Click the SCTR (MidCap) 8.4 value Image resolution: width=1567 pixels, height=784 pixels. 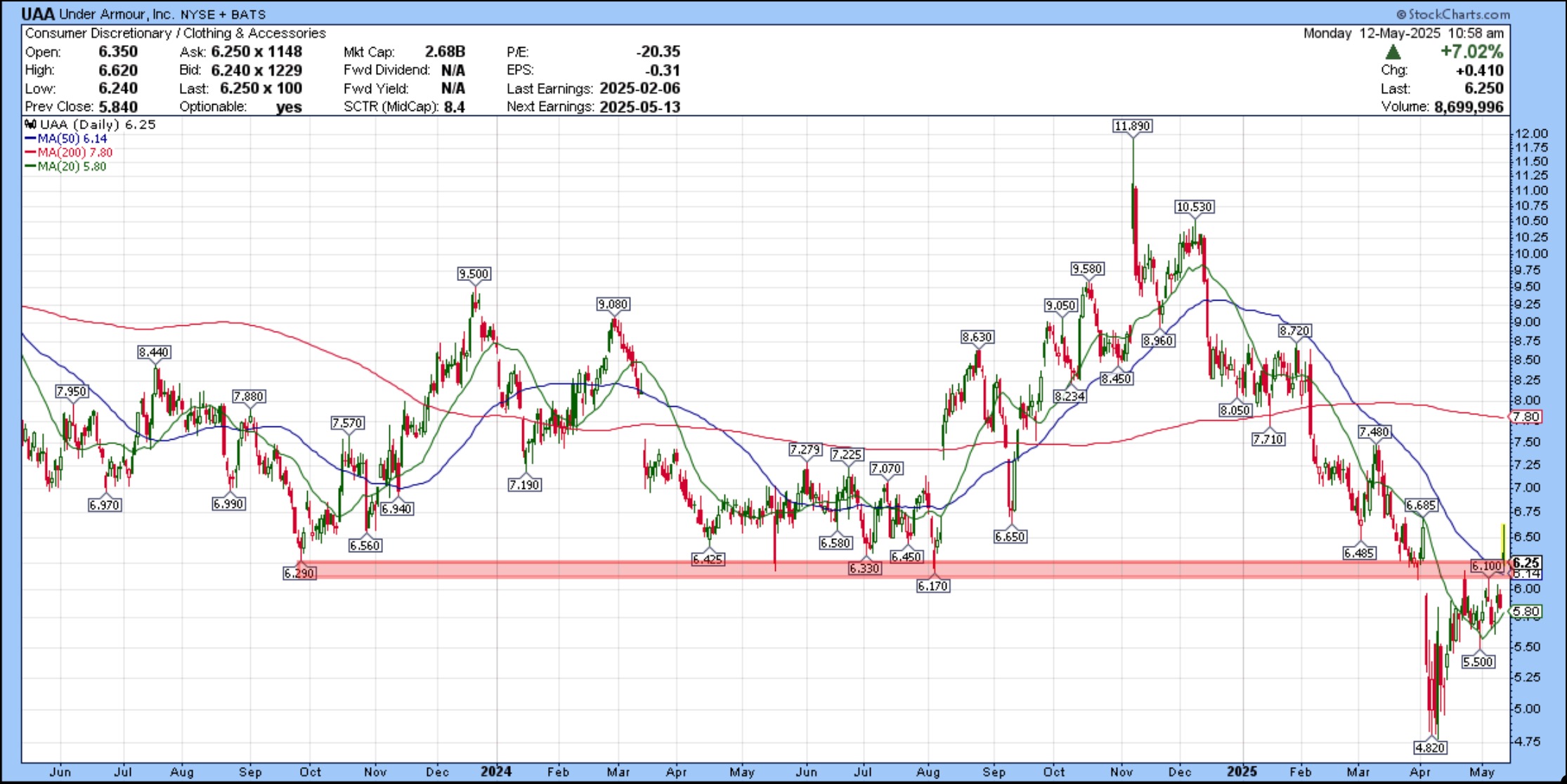[x=454, y=107]
